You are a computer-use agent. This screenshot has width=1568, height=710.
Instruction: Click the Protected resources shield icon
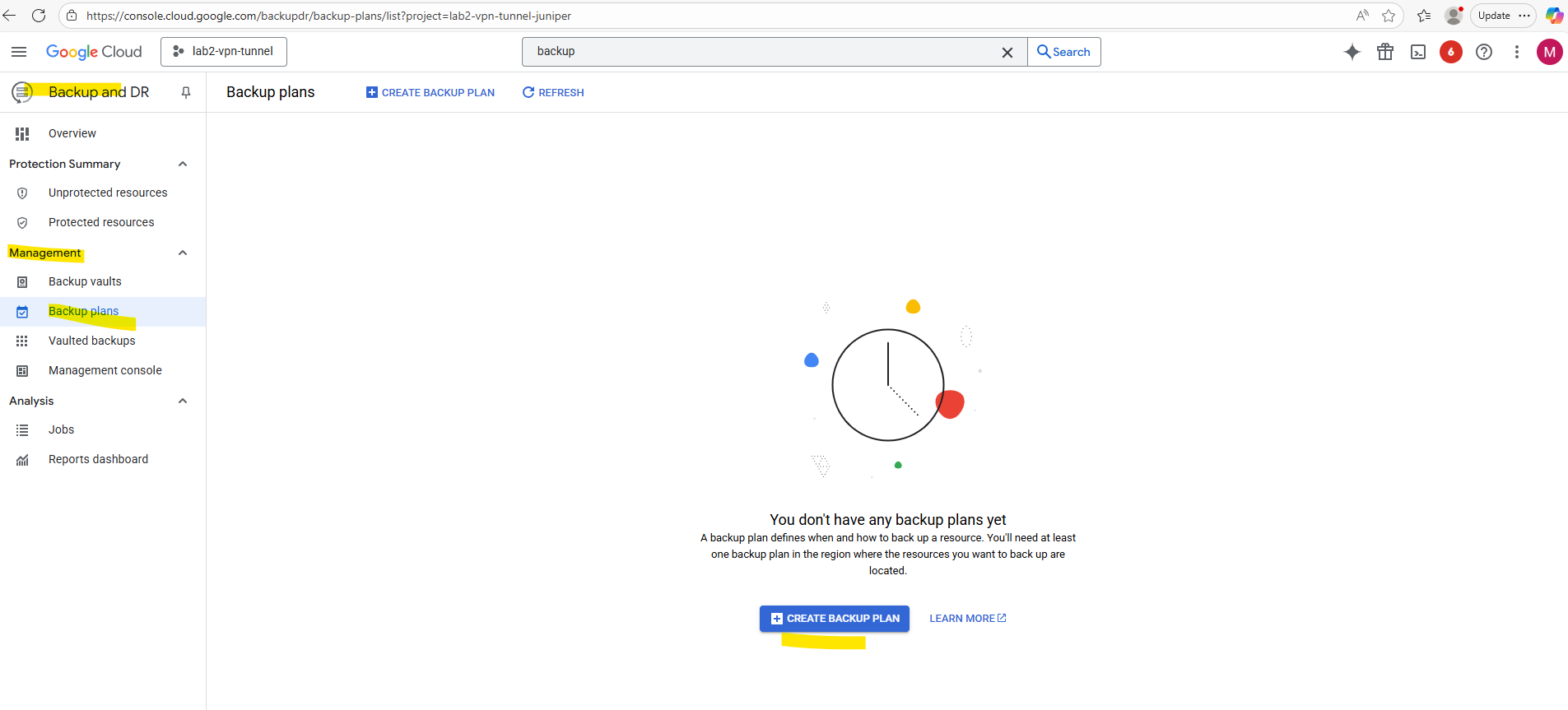pos(22,222)
